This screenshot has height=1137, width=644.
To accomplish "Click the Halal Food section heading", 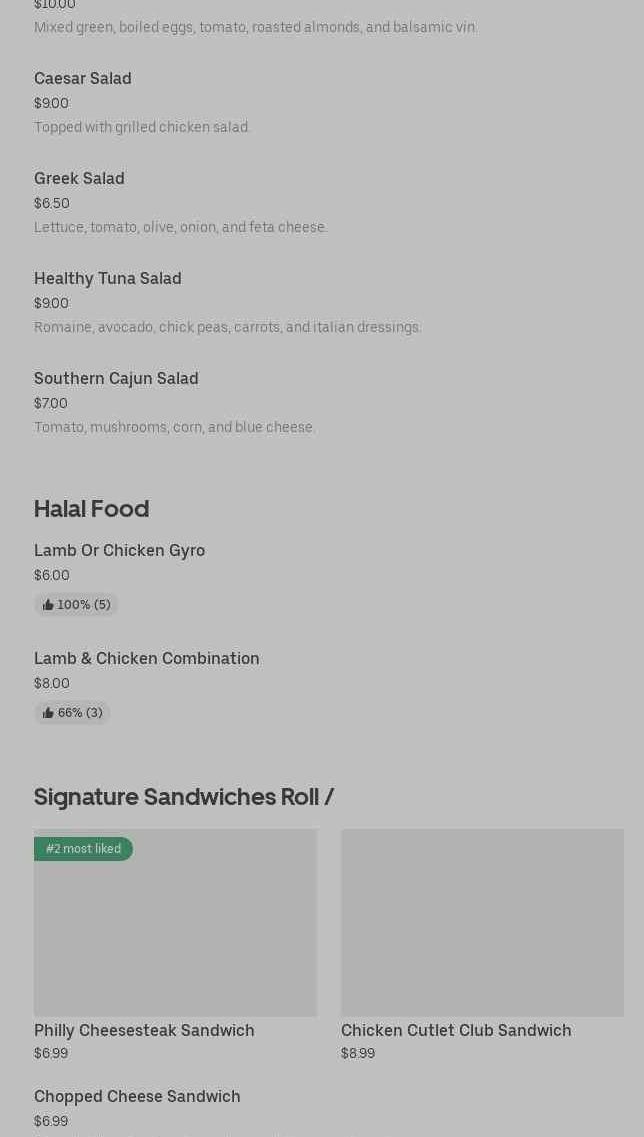I will coord(91,509).
